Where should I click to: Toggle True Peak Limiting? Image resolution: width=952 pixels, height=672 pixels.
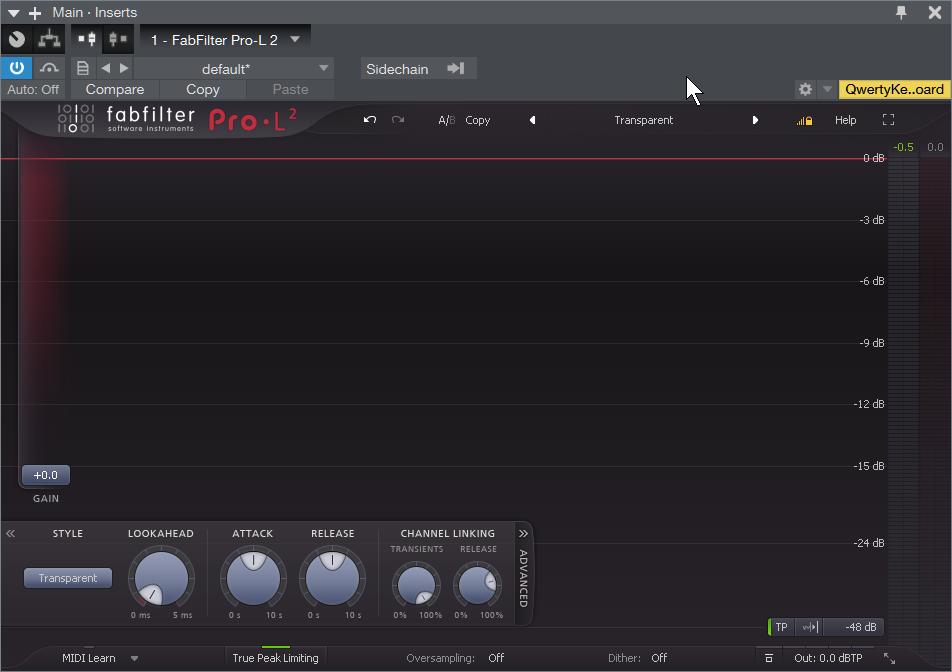(275, 658)
